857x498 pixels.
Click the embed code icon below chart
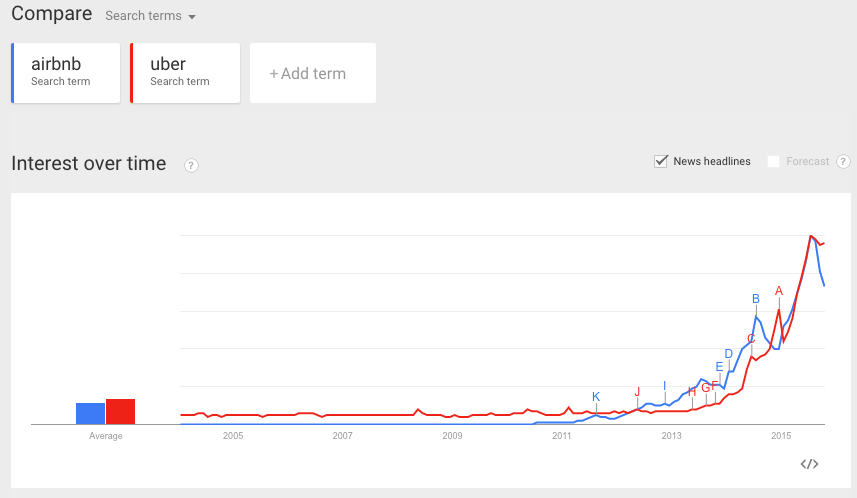(810, 464)
